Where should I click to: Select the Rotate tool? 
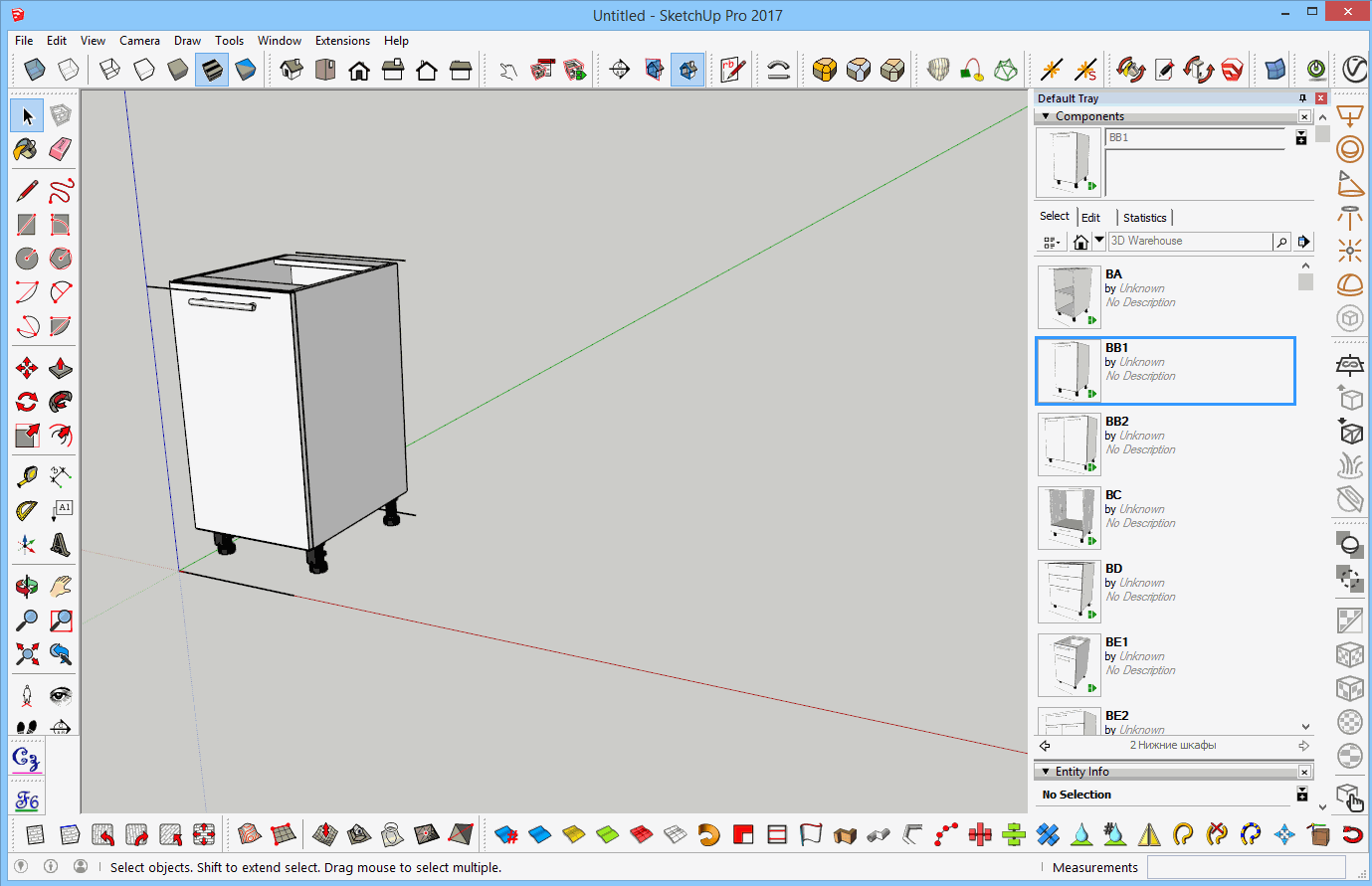(x=26, y=401)
